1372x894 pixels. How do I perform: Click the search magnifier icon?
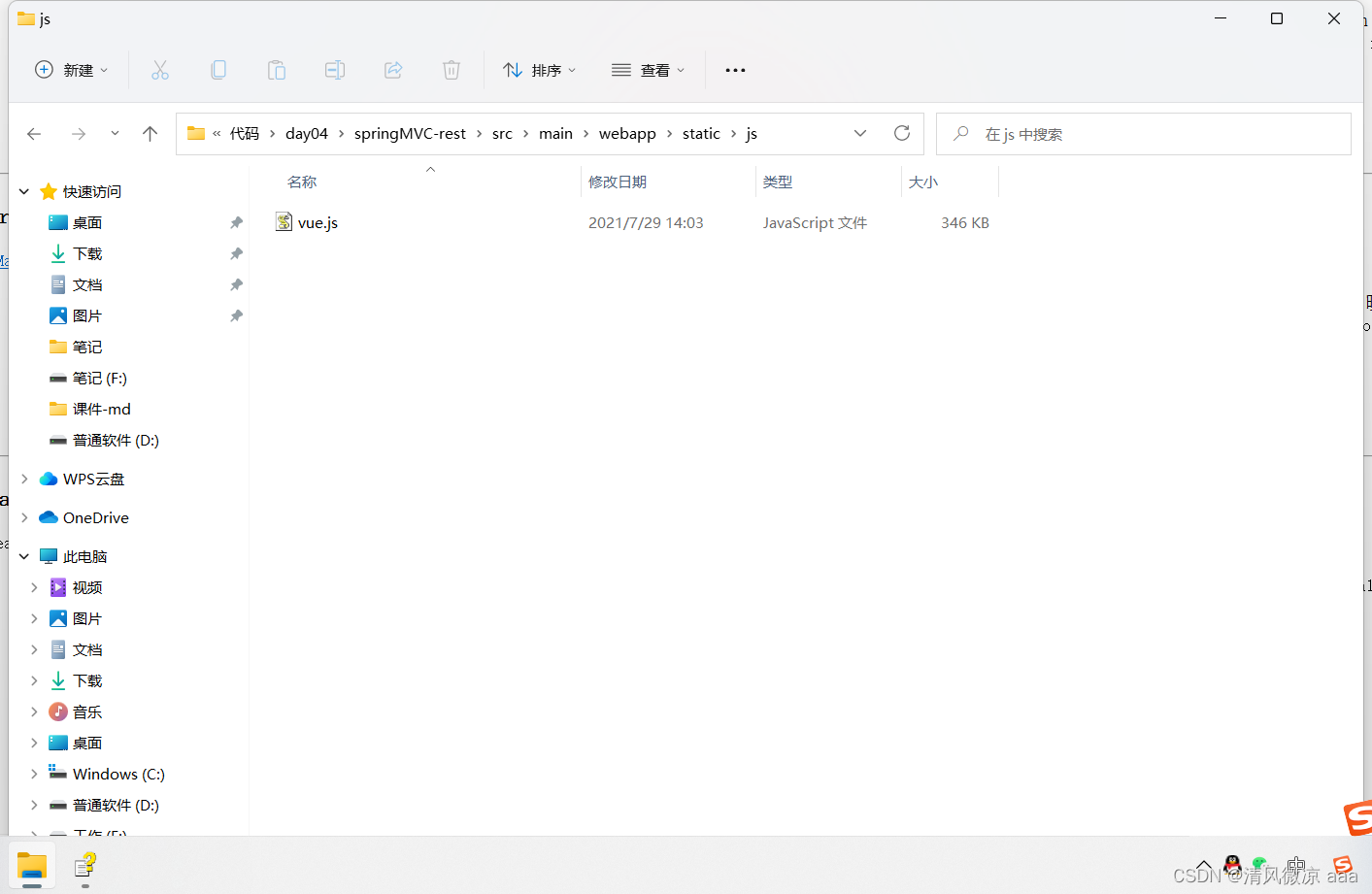pos(961,134)
